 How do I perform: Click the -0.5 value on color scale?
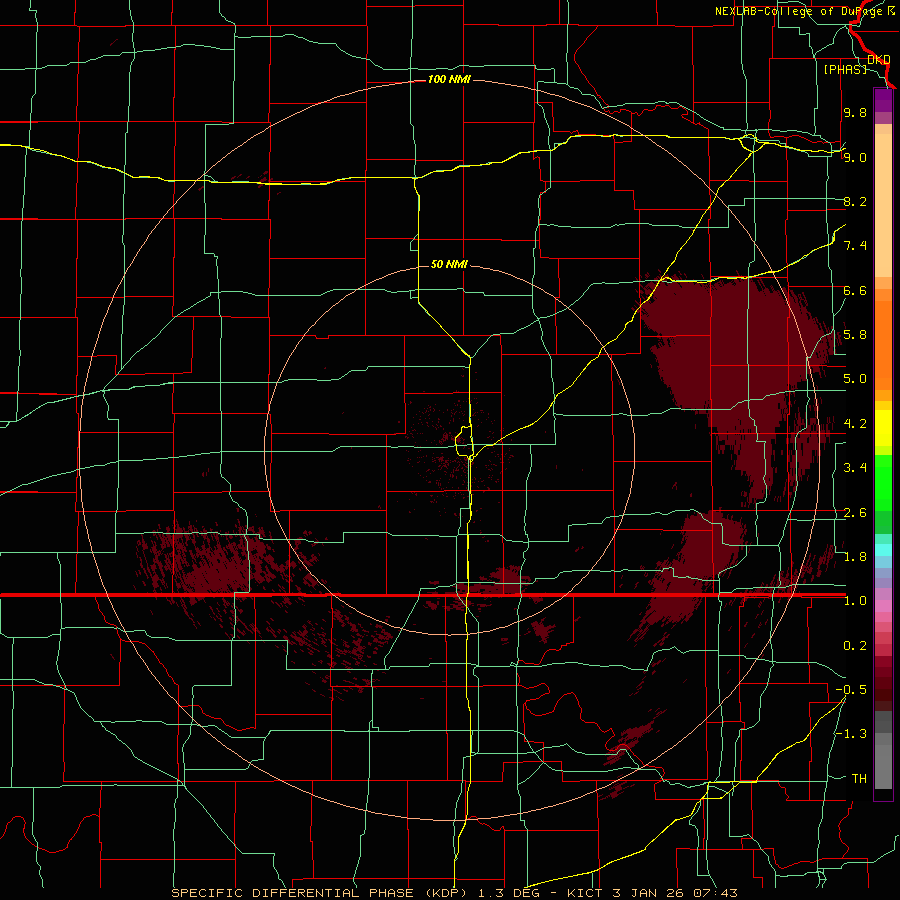851,690
